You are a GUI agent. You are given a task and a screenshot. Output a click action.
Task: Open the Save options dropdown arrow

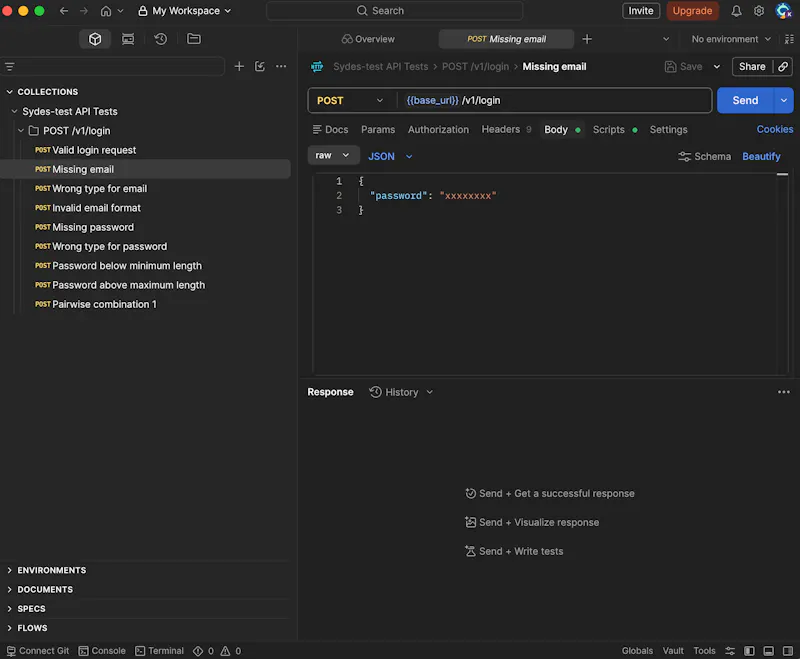click(x=717, y=67)
